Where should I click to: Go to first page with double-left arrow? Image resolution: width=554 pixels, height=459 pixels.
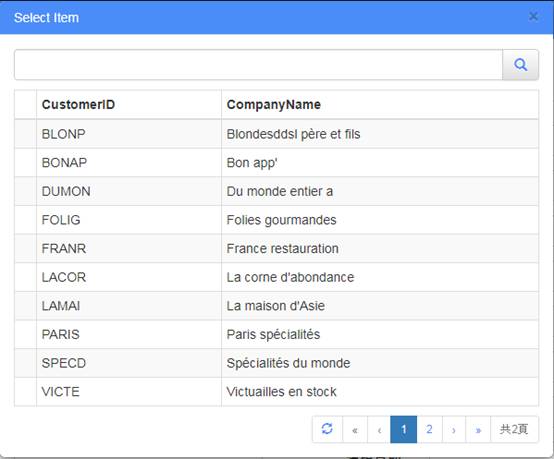355,430
